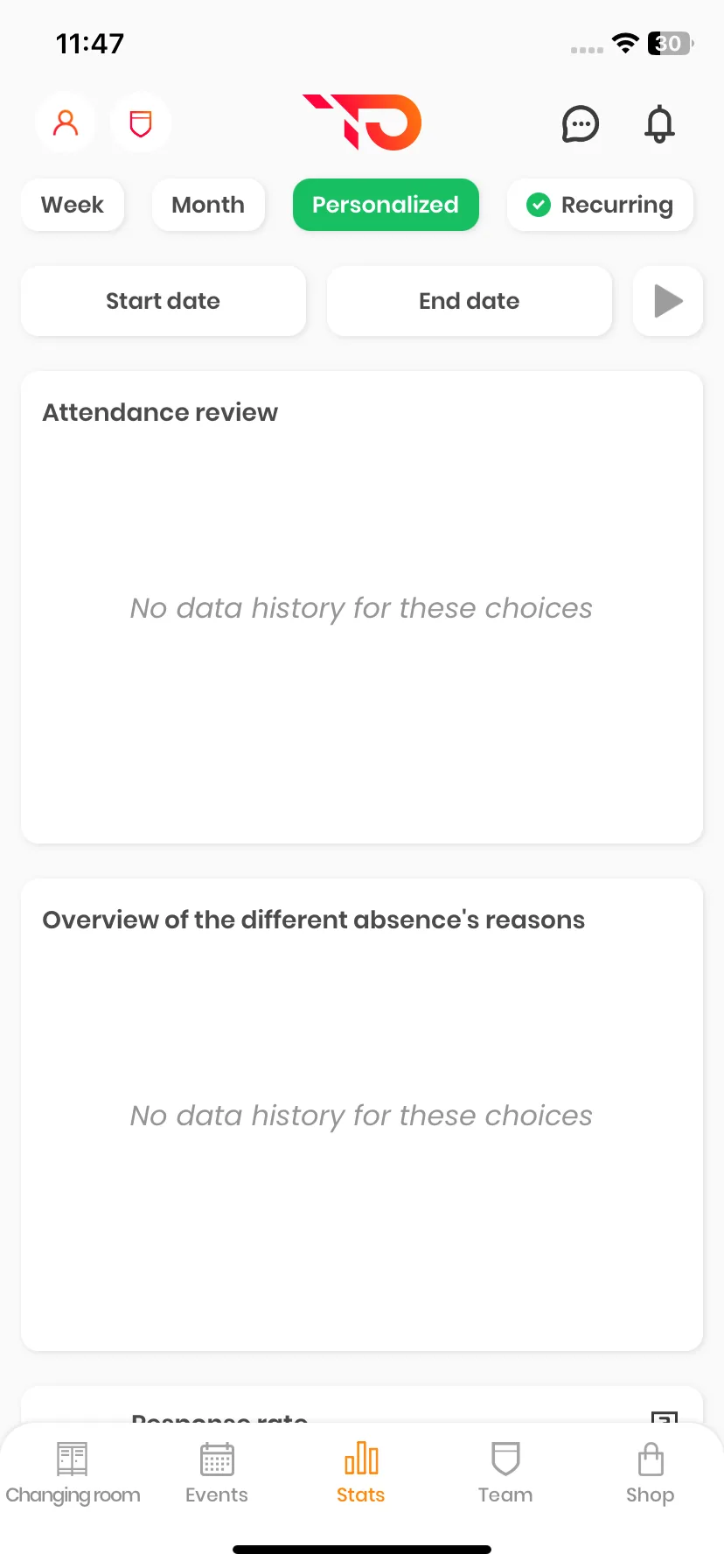The image size is (724, 1568).
Task: Tap the absence reasons overview card
Action: pyautogui.click(x=362, y=1115)
